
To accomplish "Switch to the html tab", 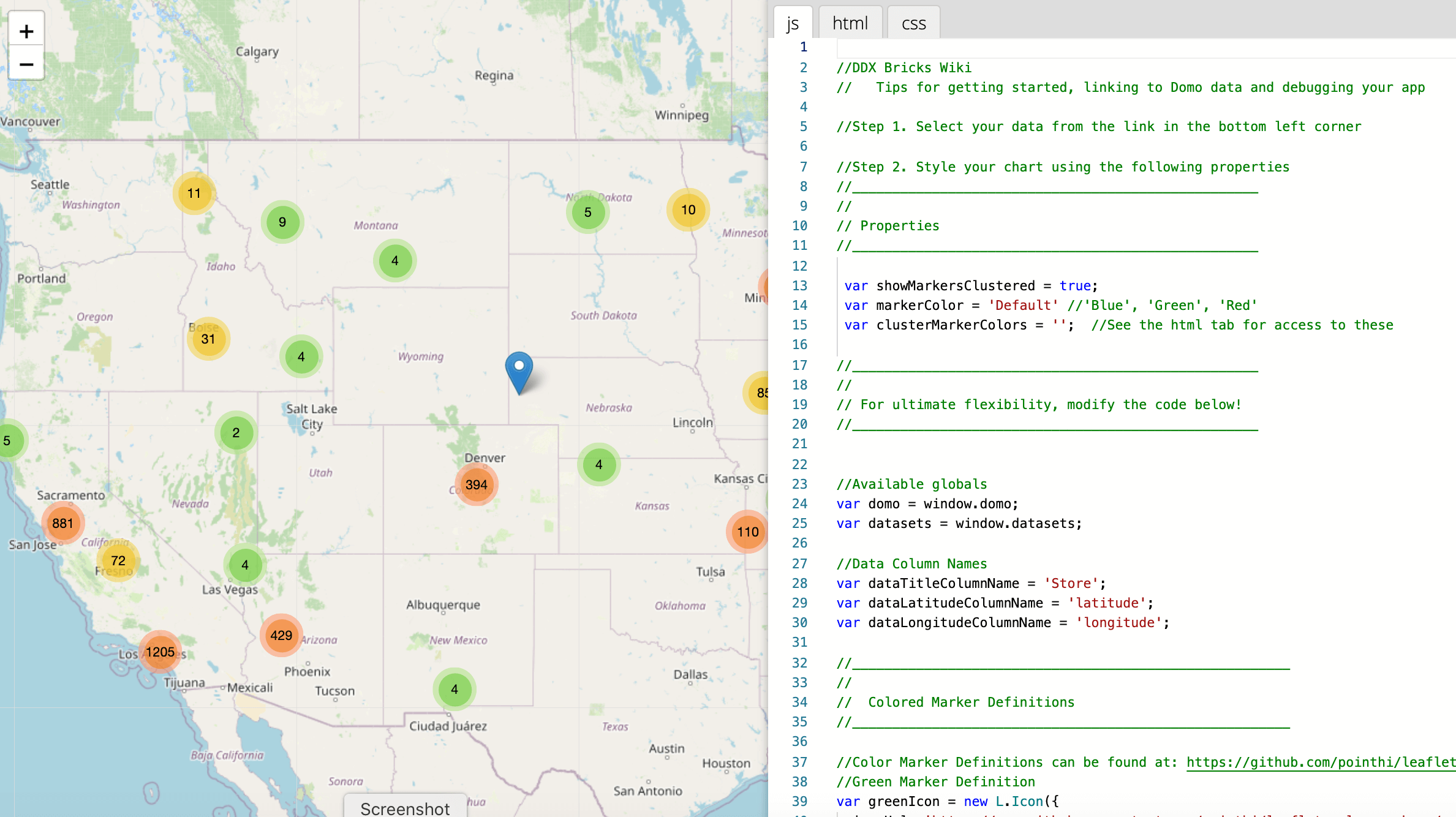I will (x=850, y=23).
